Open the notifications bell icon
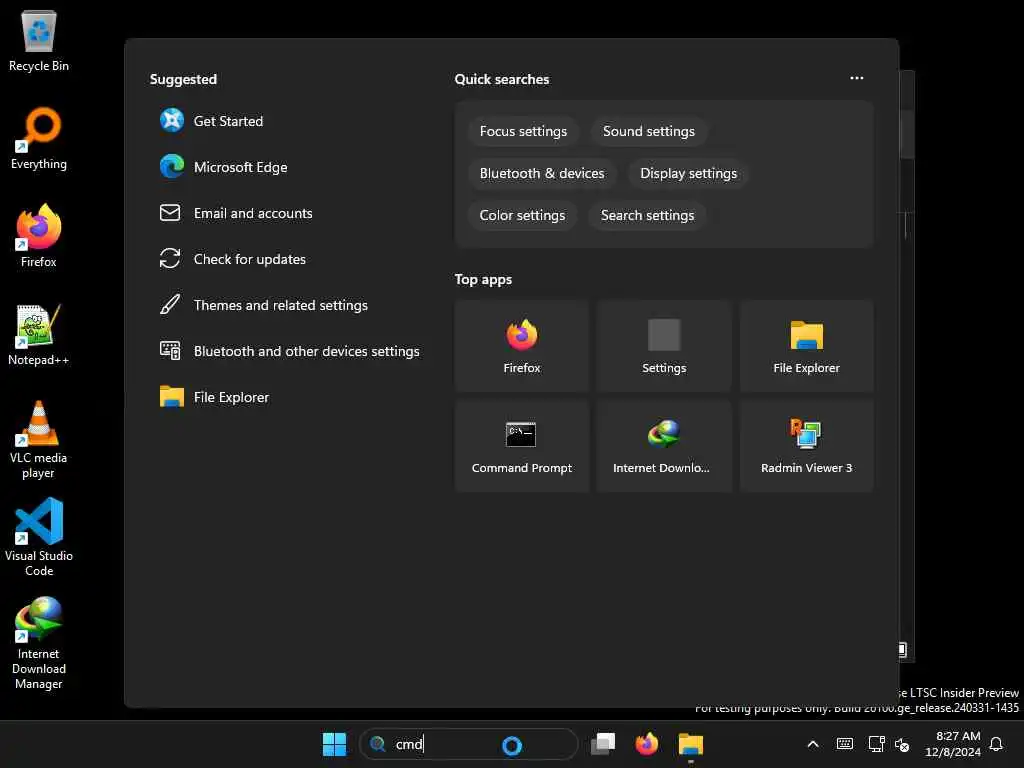1024x768 pixels. pyautogui.click(x=996, y=744)
